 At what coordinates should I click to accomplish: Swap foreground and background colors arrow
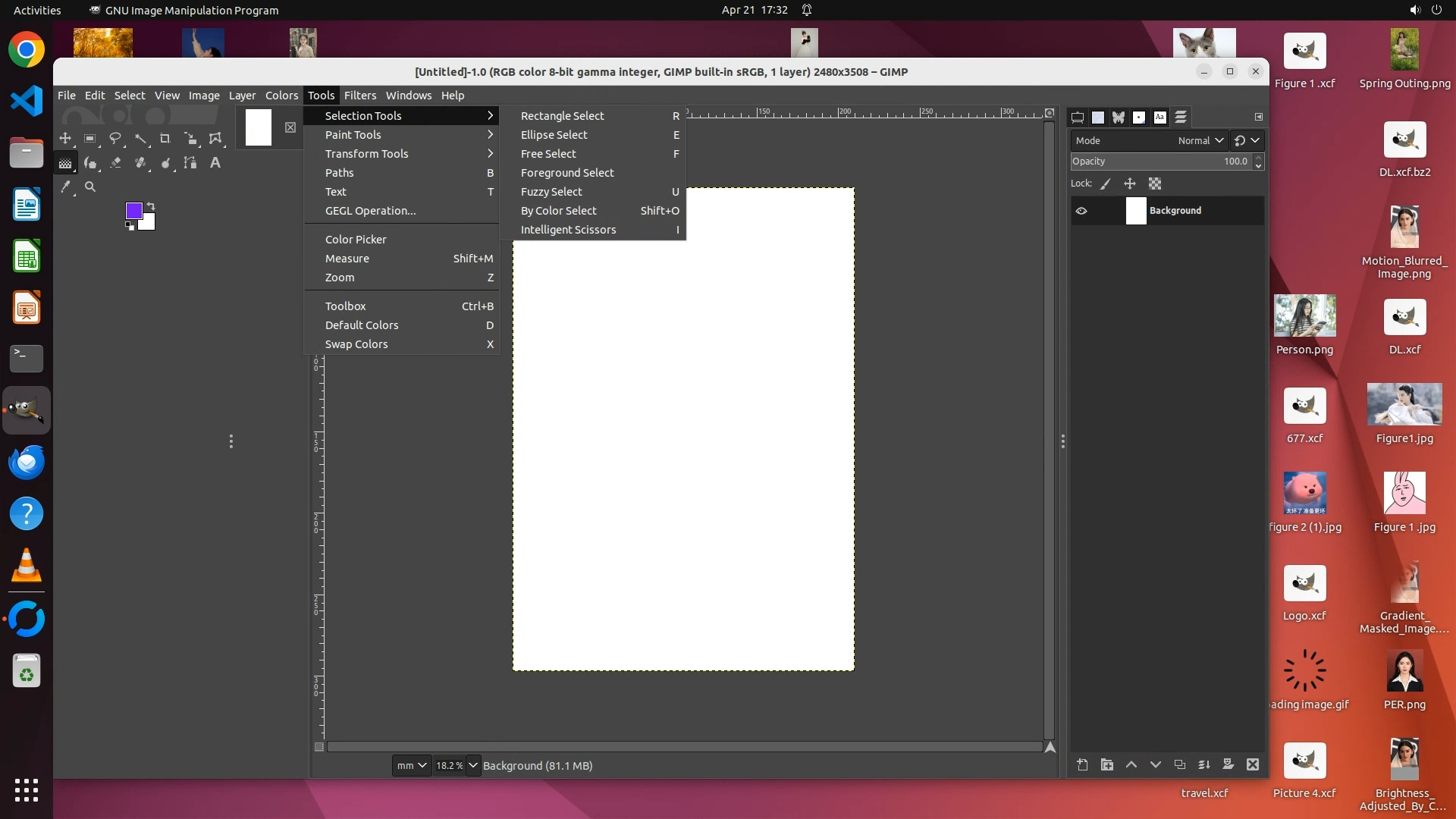[151, 206]
